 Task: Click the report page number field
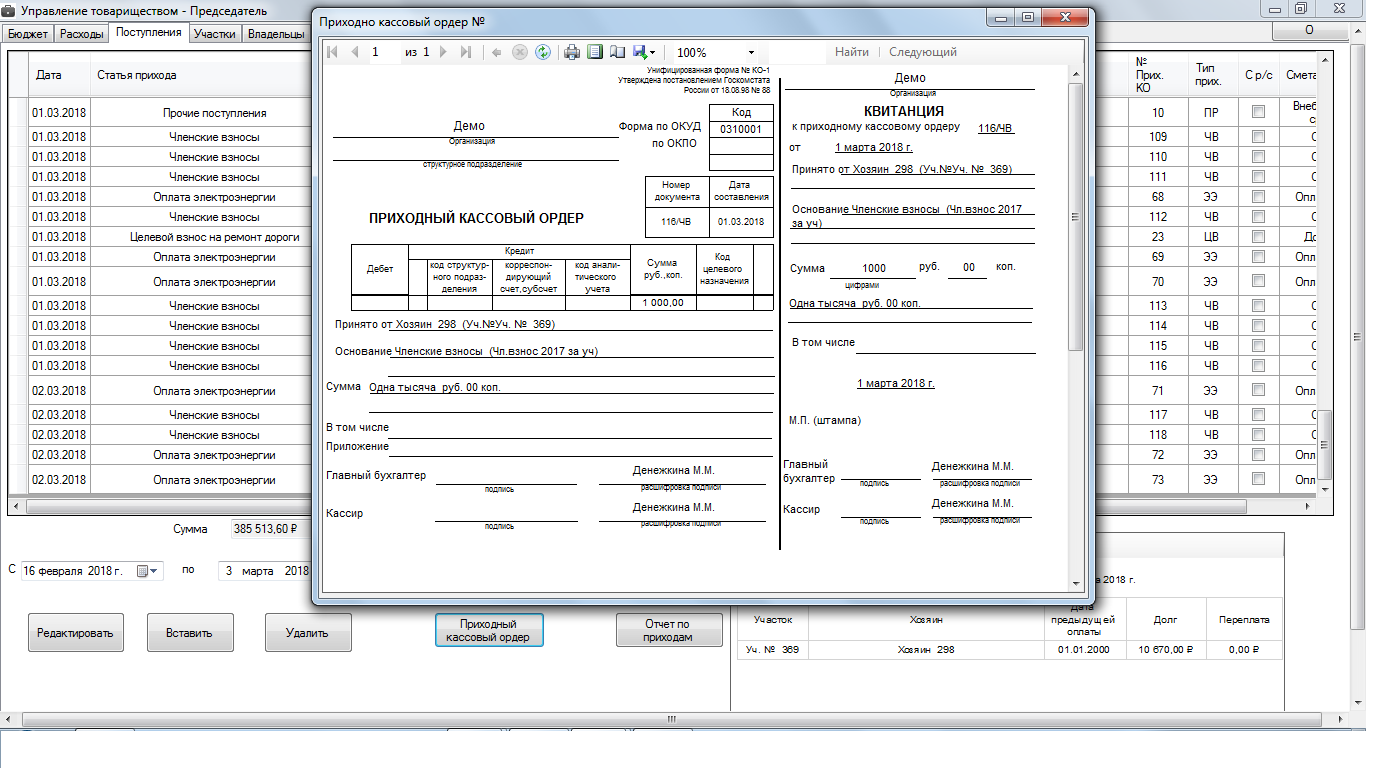tap(383, 52)
